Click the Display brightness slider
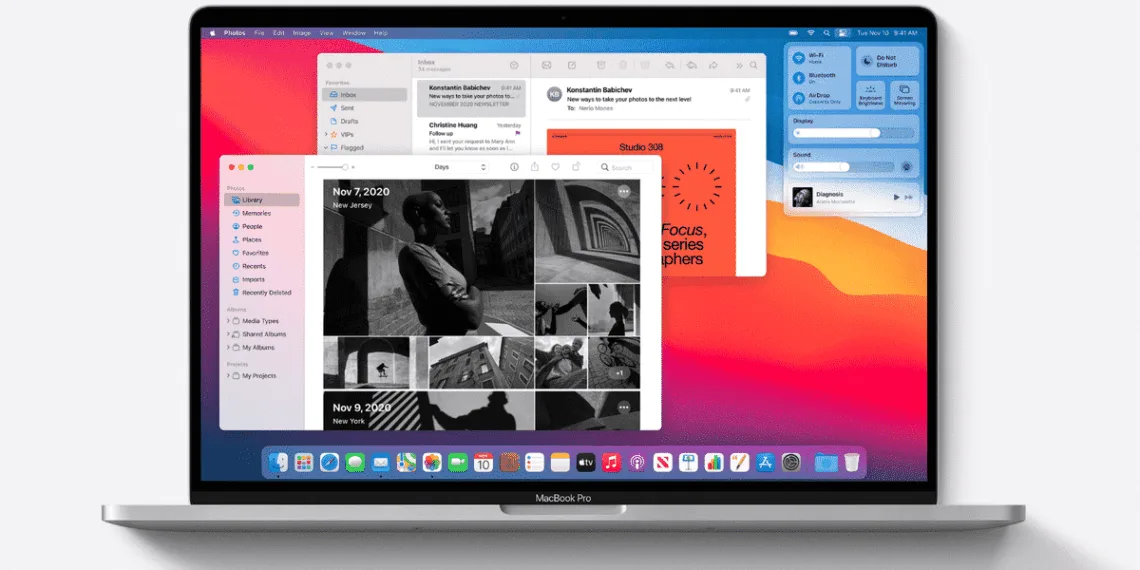The height and width of the screenshot is (570, 1140). click(835, 132)
